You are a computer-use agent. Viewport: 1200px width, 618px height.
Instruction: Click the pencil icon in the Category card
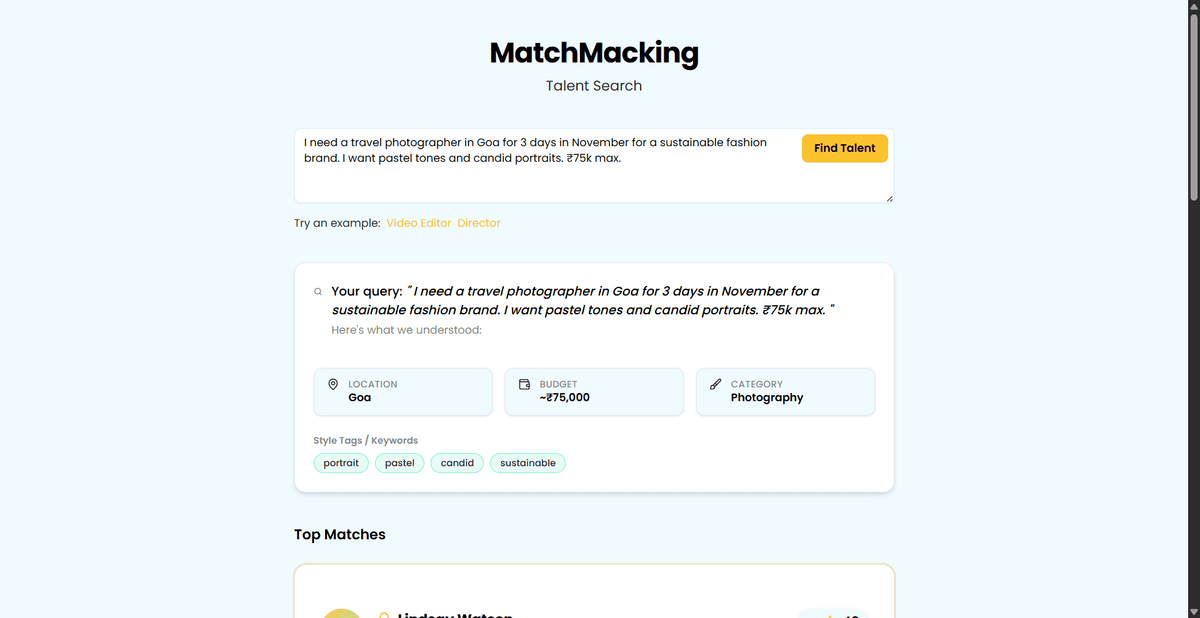click(715, 383)
